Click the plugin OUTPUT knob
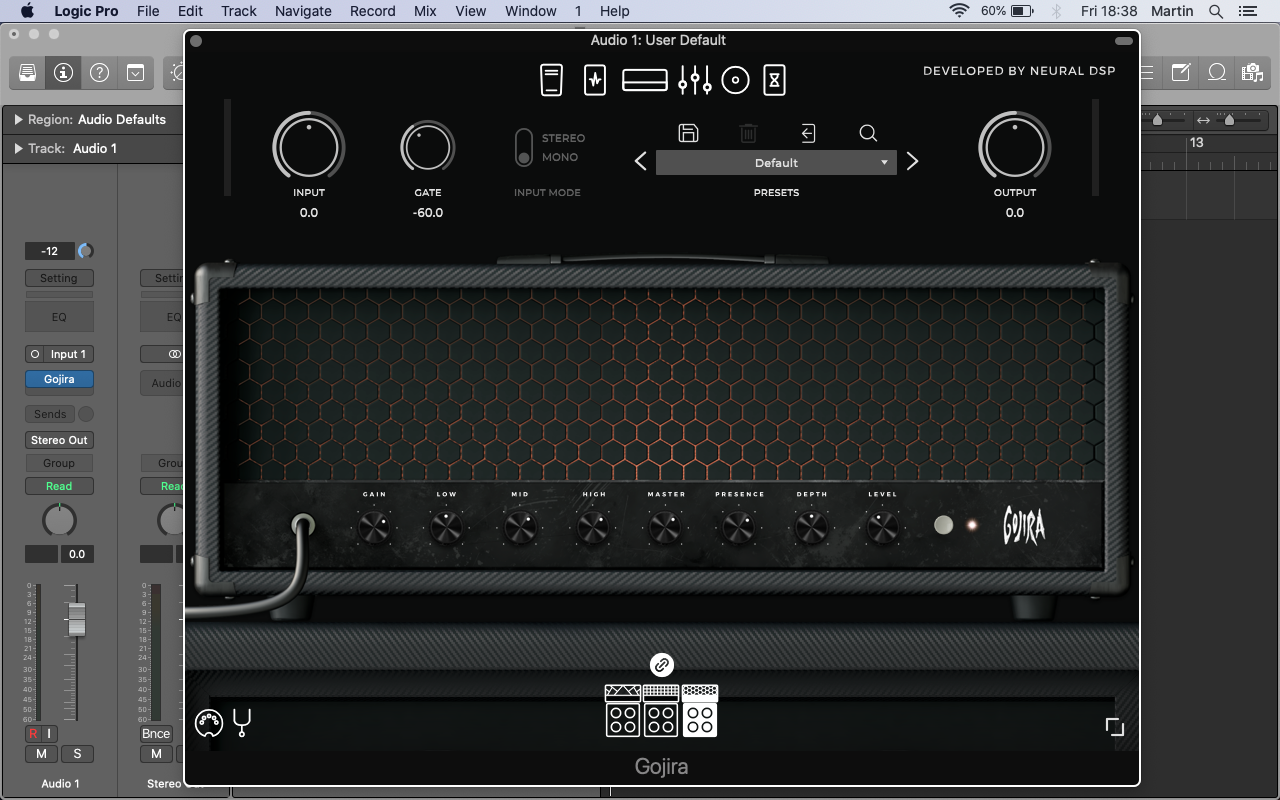 tap(1015, 148)
